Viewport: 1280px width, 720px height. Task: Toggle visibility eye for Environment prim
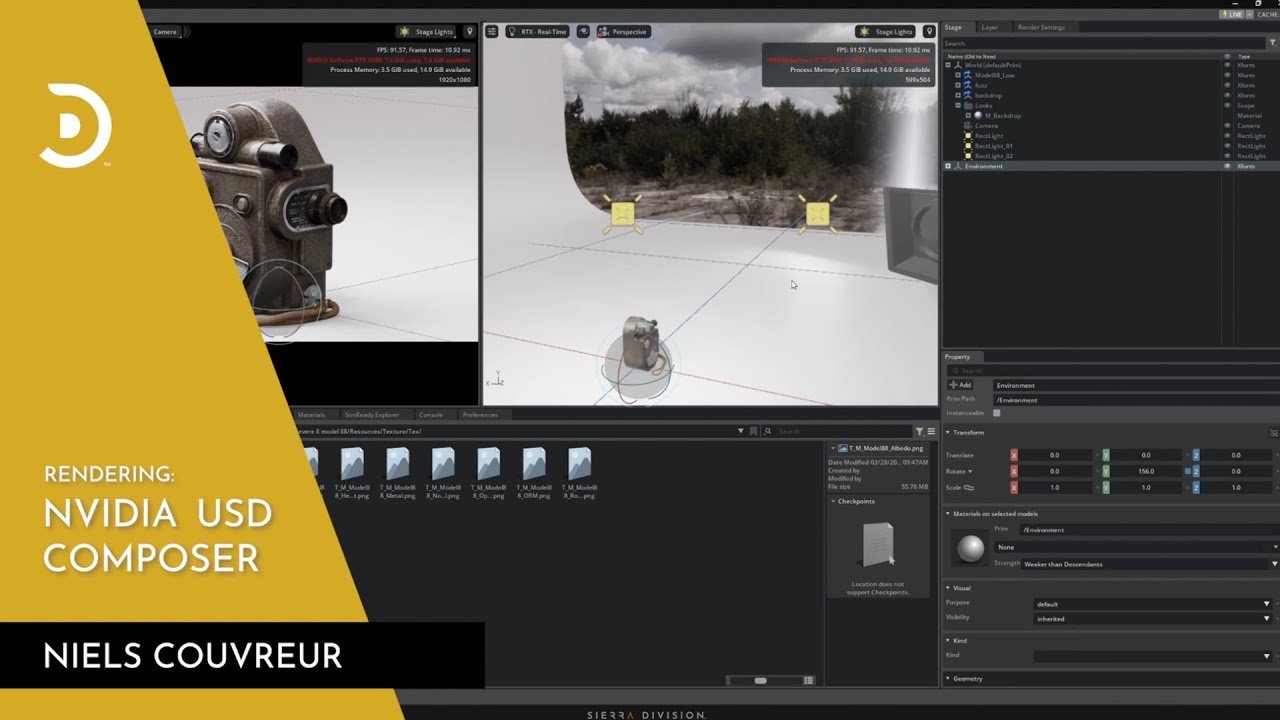[1228, 166]
